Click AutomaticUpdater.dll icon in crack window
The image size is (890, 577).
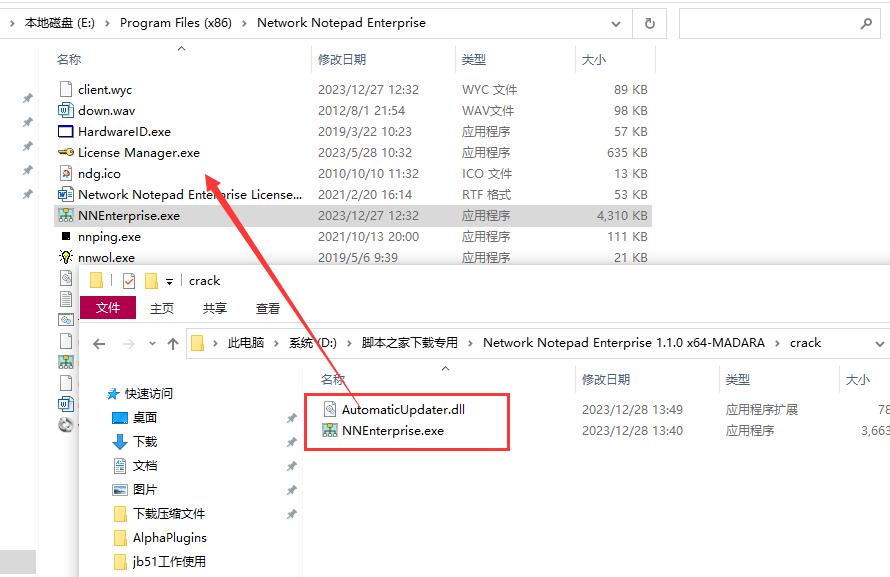click(330, 409)
